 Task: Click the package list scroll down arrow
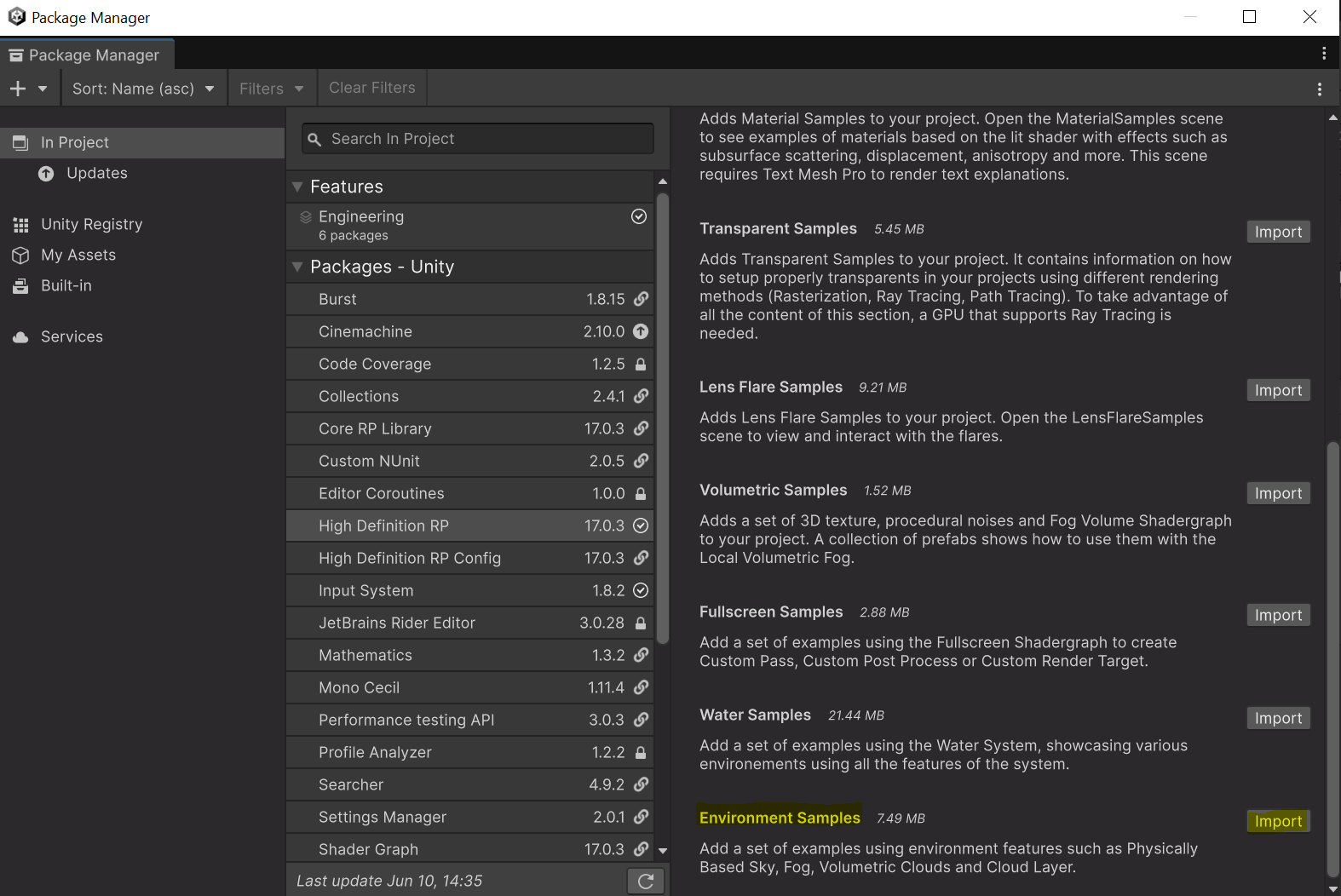point(663,850)
